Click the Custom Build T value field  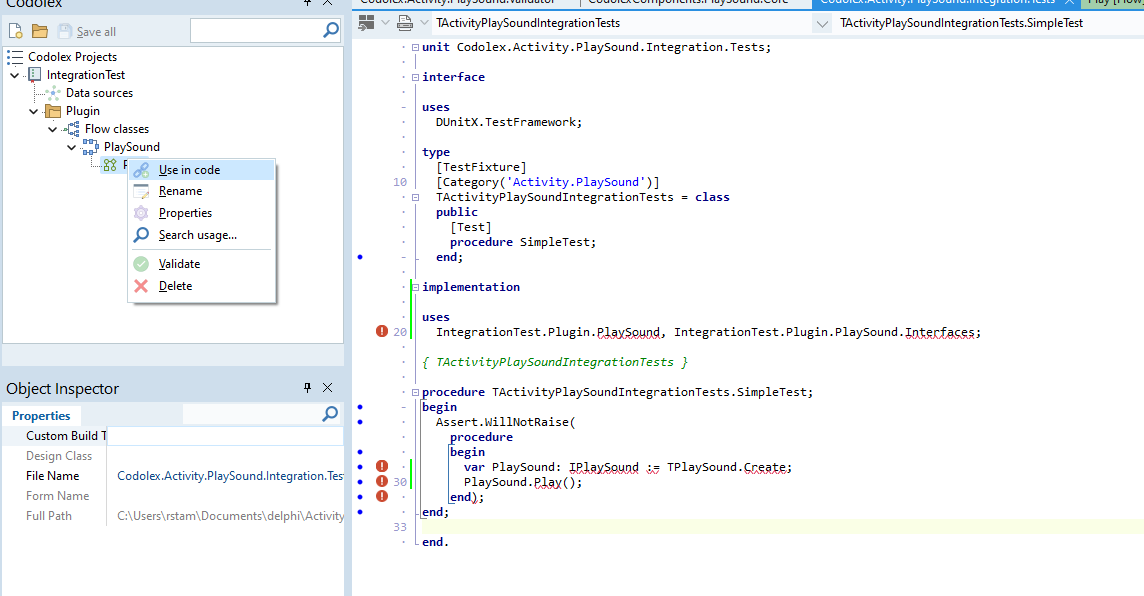pyautogui.click(x=225, y=436)
